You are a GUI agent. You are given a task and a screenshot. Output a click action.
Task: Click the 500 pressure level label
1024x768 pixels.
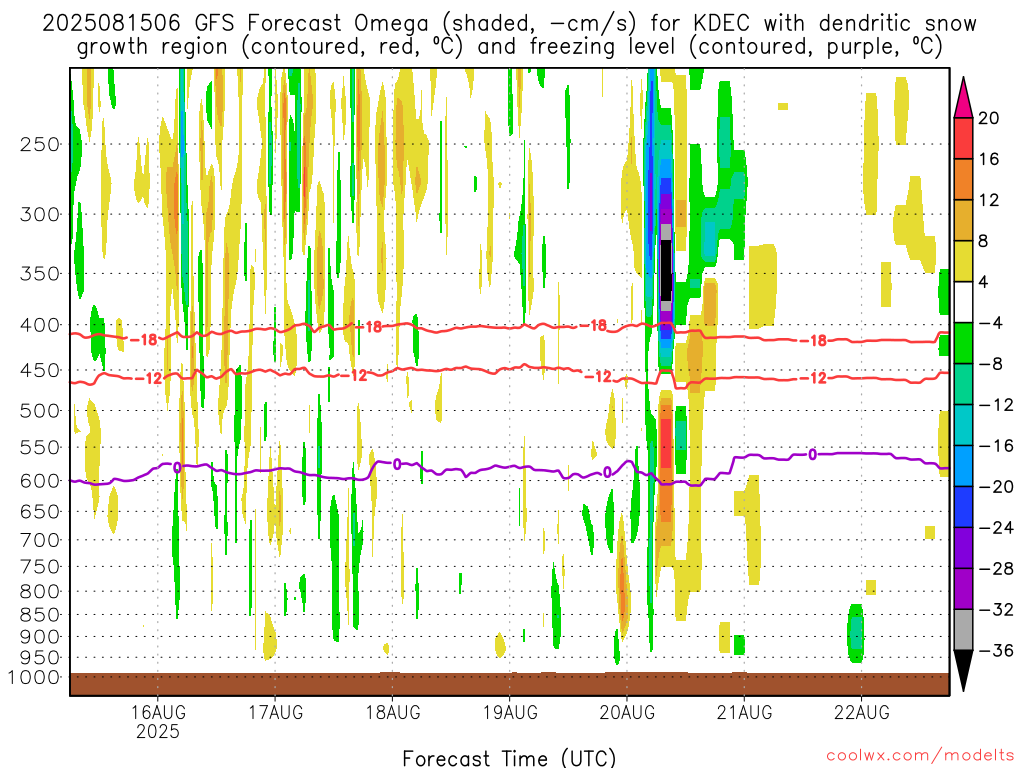(x=40, y=411)
